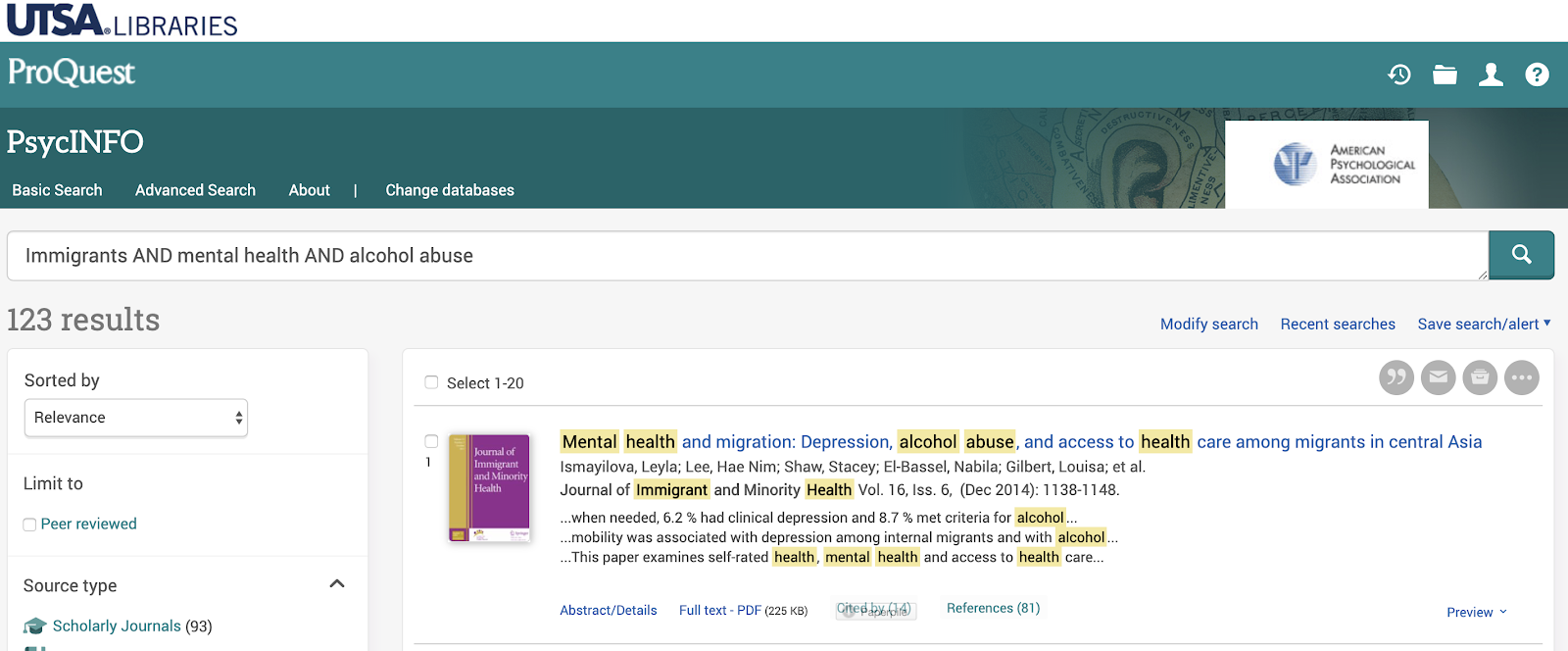The height and width of the screenshot is (651, 1568).
Task: Click the author list 'Ismayilova, Leyla'
Action: pos(618,467)
